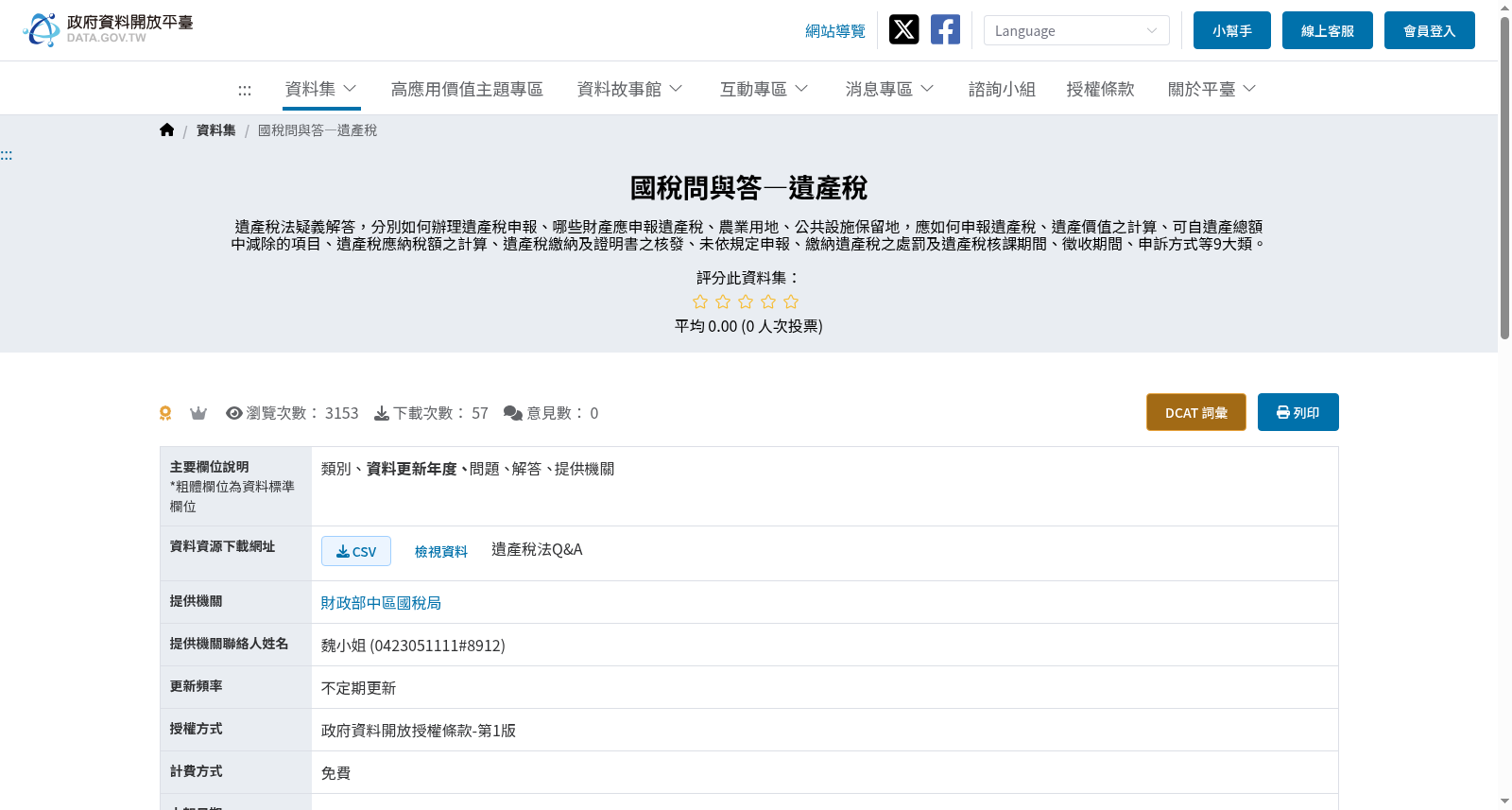Rate dataset with the first star

coord(700,302)
